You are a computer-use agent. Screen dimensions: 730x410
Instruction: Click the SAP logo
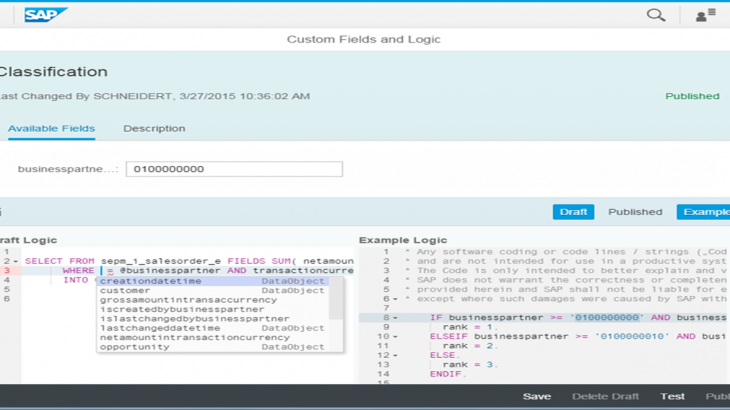46,15
